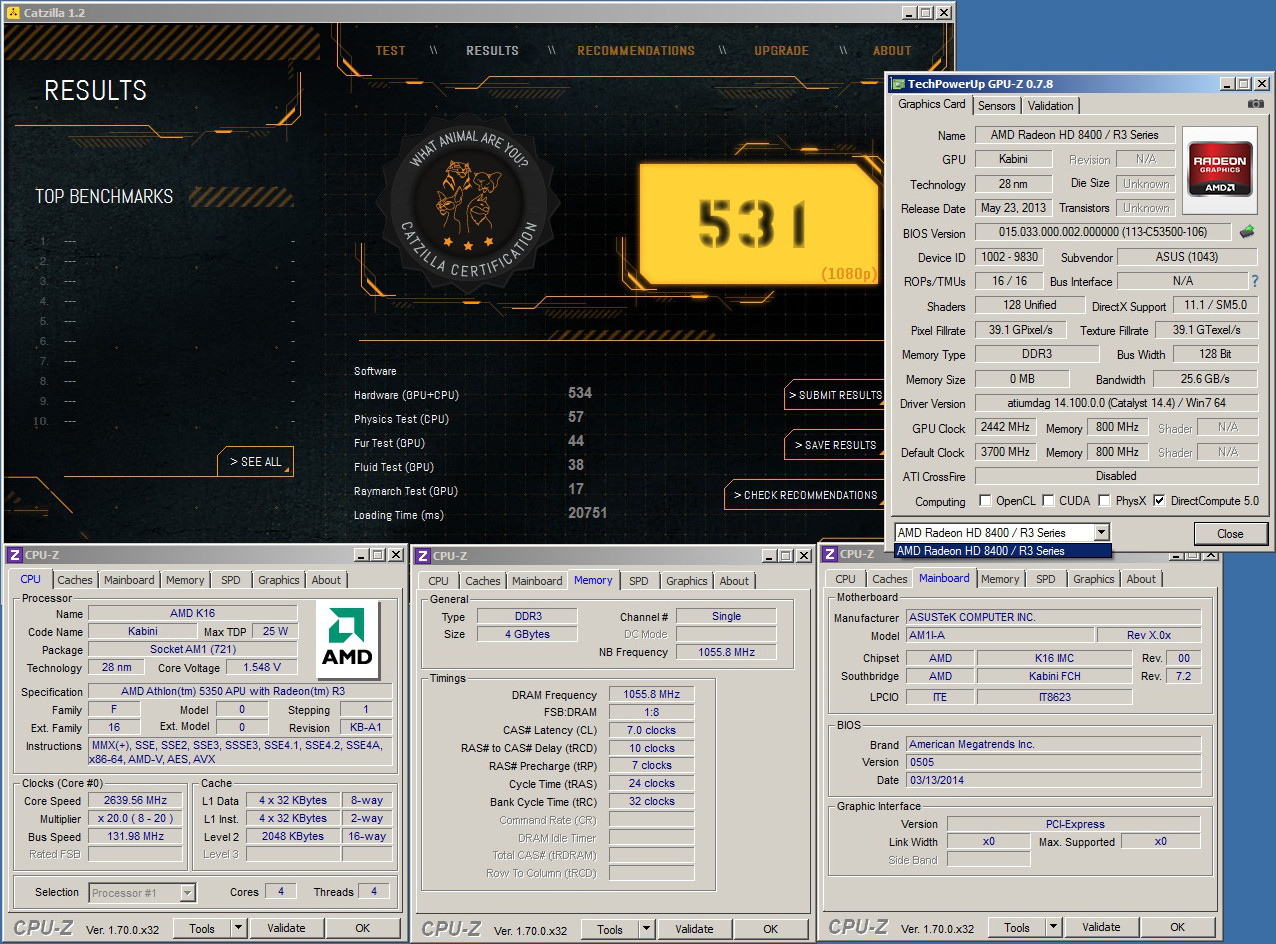Click SEE ALL under top benchmarks
The image size is (1276, 944).
[x=256, y=461]
